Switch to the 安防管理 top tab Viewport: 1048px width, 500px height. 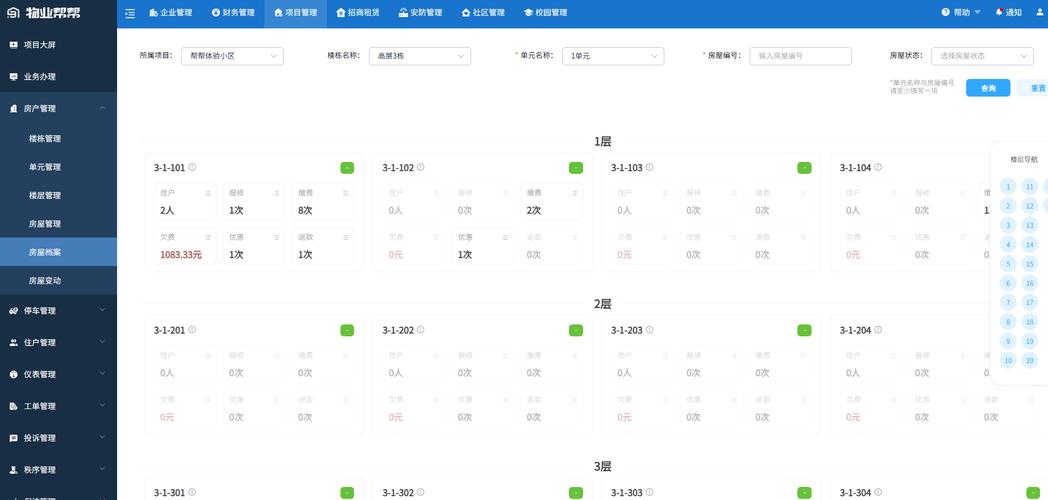pos(420,13)
